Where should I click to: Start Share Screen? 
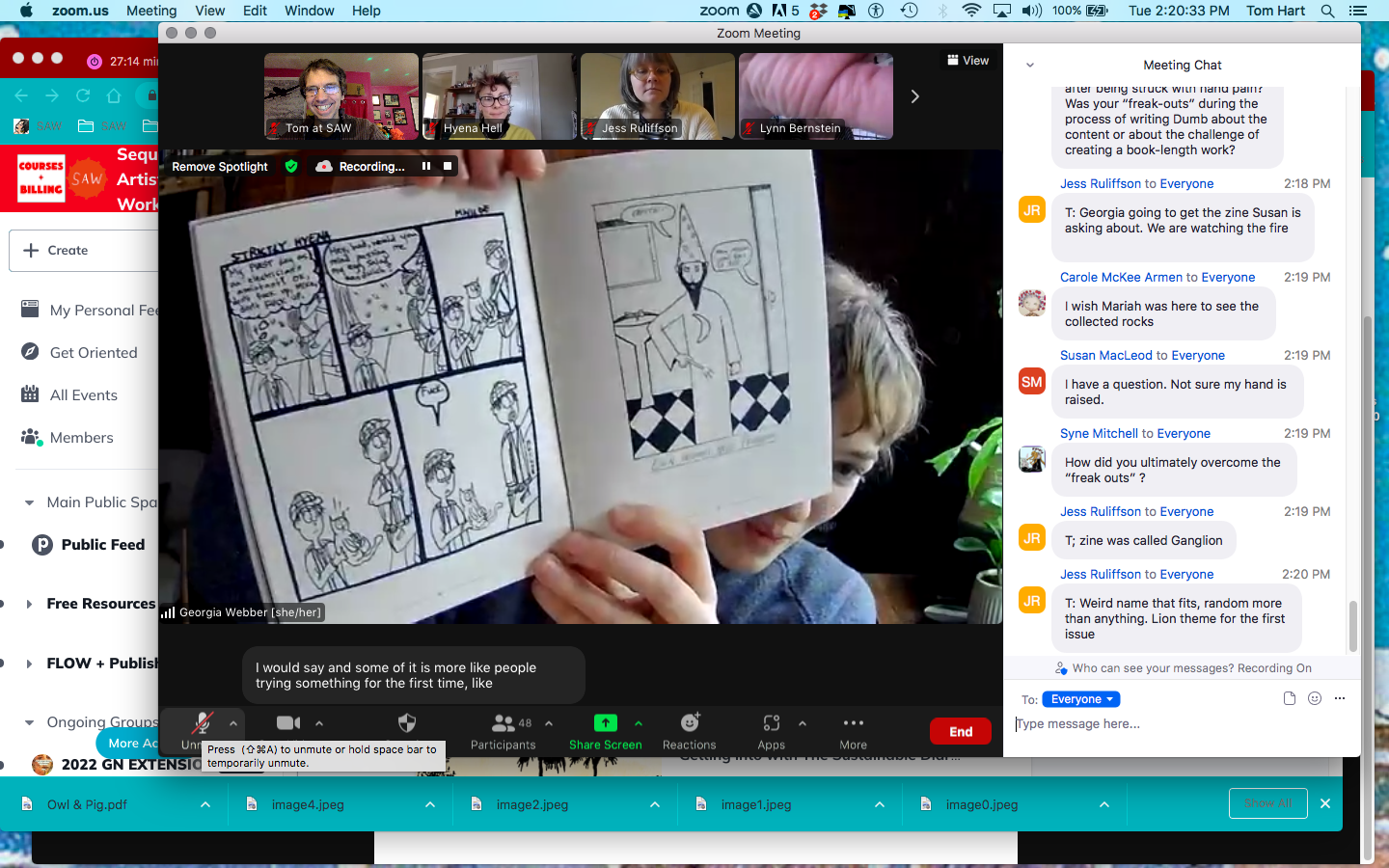pos(605,732)
